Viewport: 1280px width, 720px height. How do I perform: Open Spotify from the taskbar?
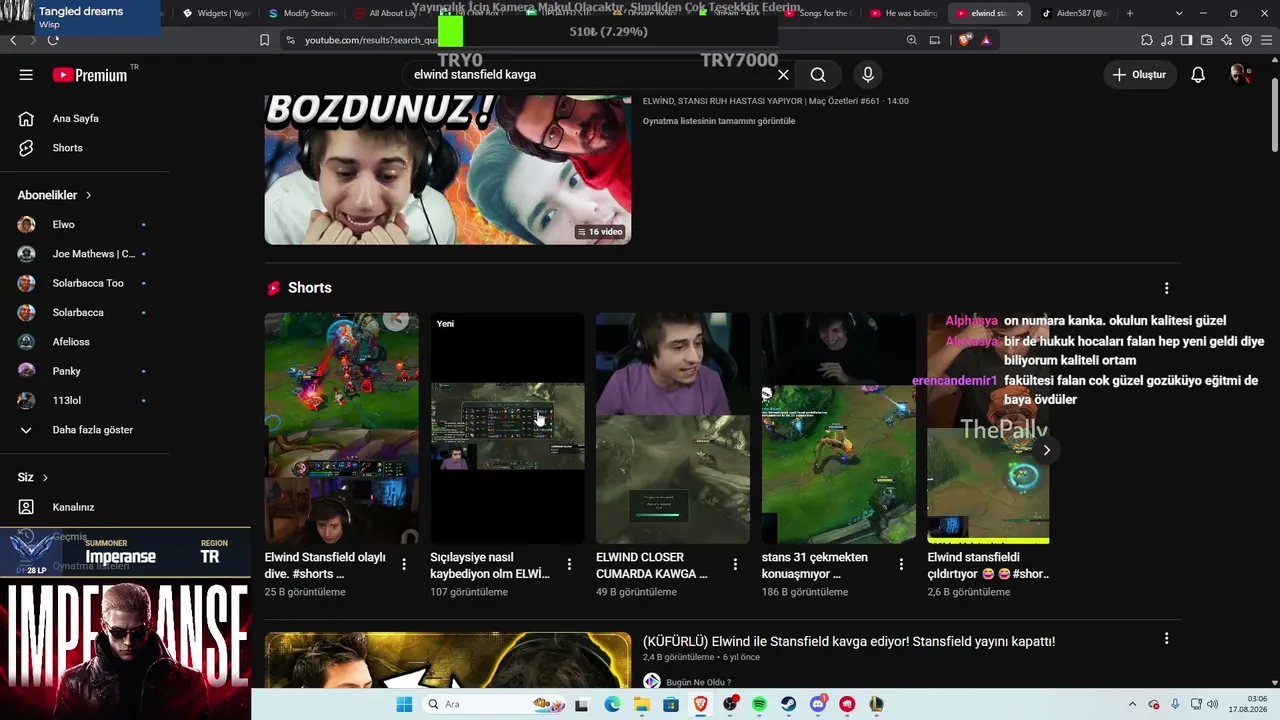click(x=759, y=704)
